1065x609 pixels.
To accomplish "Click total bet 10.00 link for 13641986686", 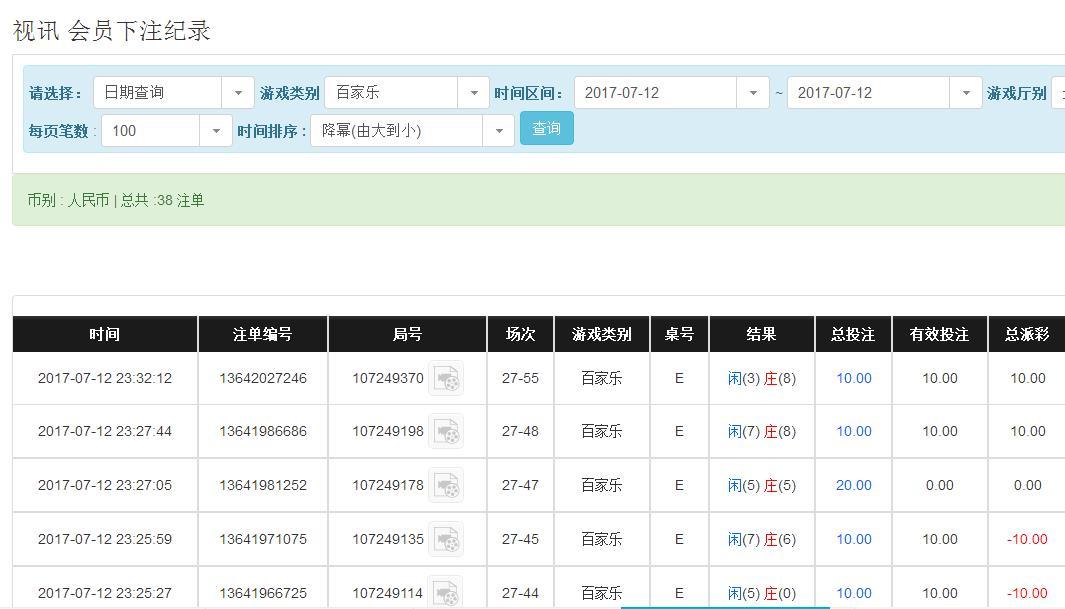I will tap(854, 431).
